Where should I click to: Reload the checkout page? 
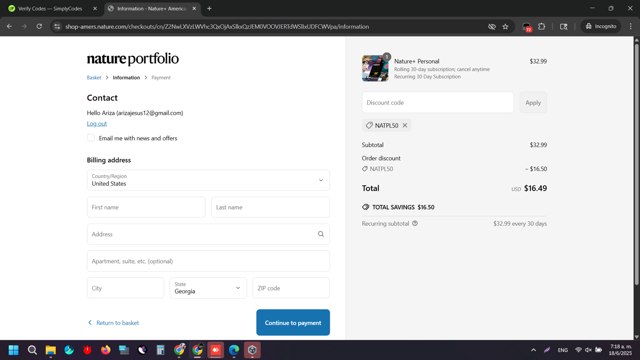[x=39, y=27]
